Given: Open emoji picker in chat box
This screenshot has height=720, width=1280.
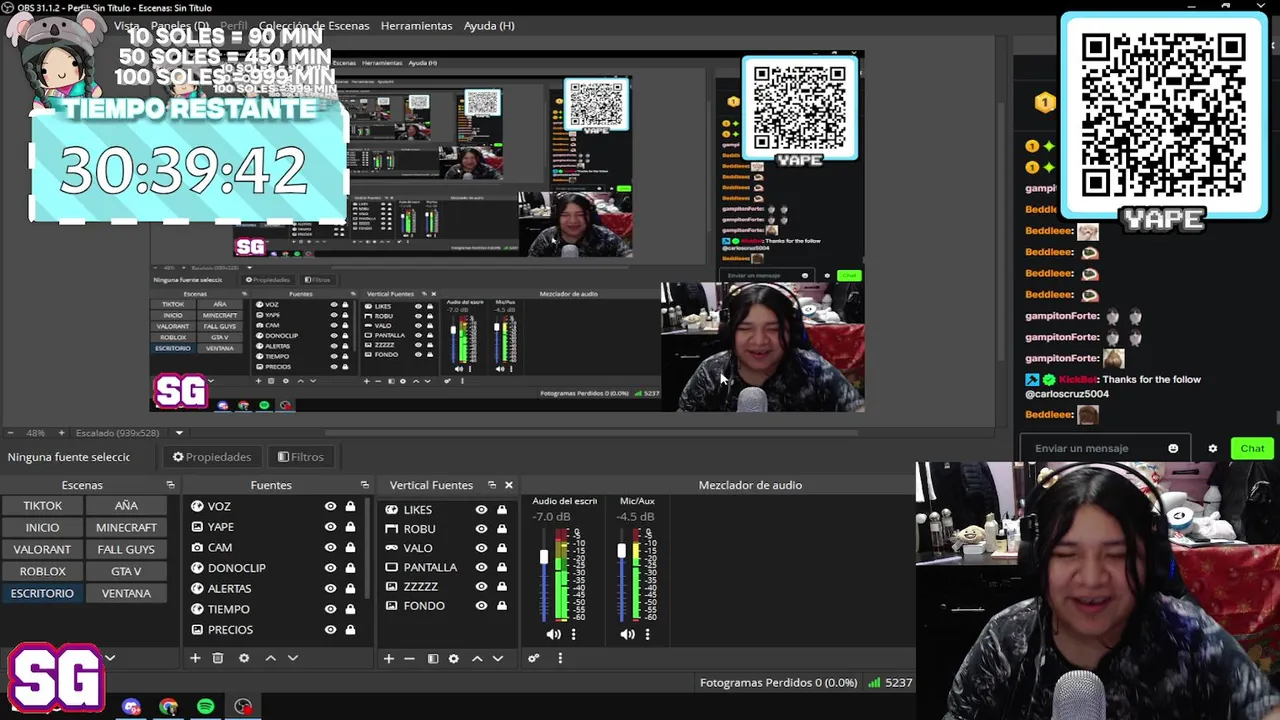Looking at the screenshot, I should tap(1173, 448).
